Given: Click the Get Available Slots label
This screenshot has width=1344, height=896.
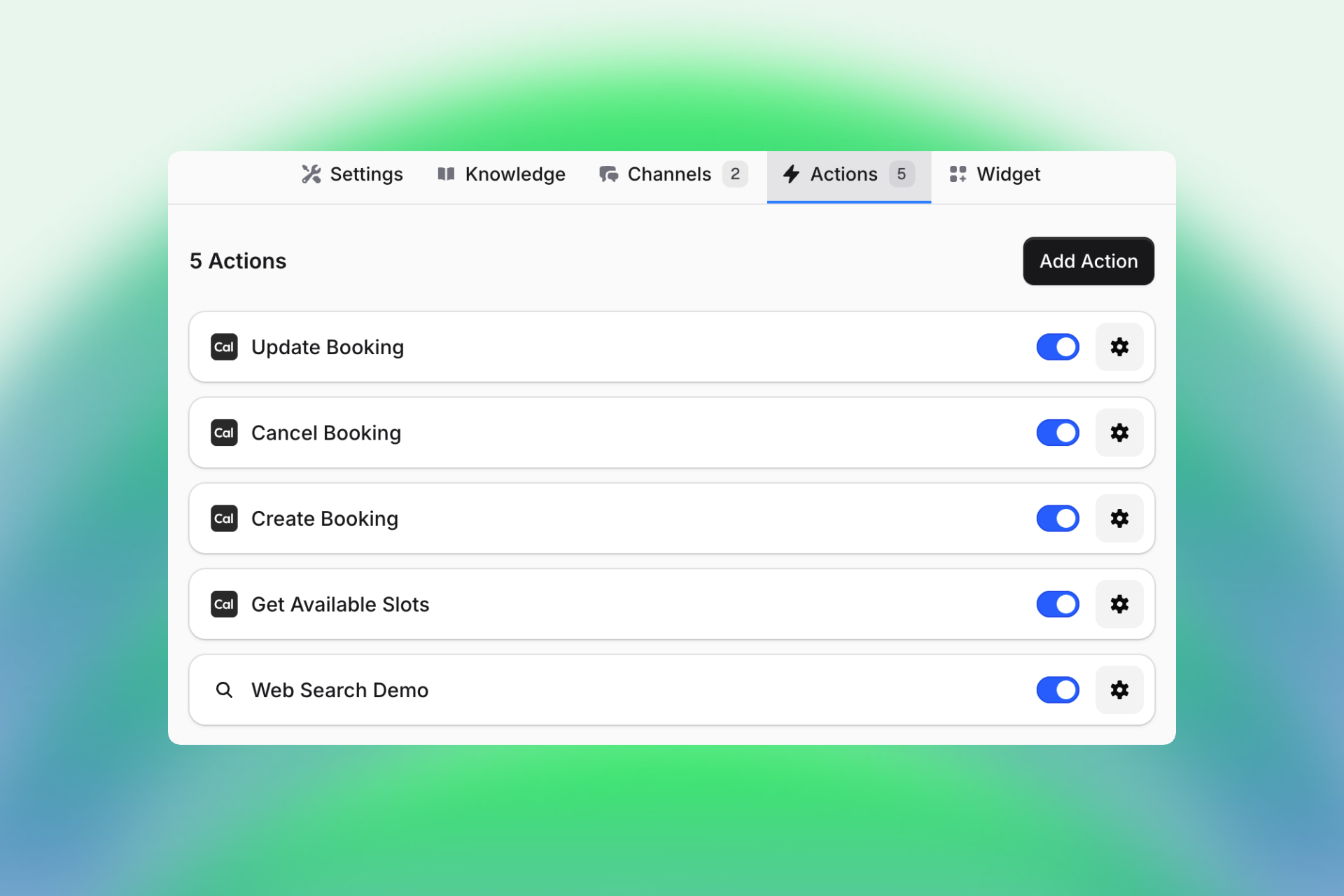Looking at the screenshot, I should coord(340,604).
